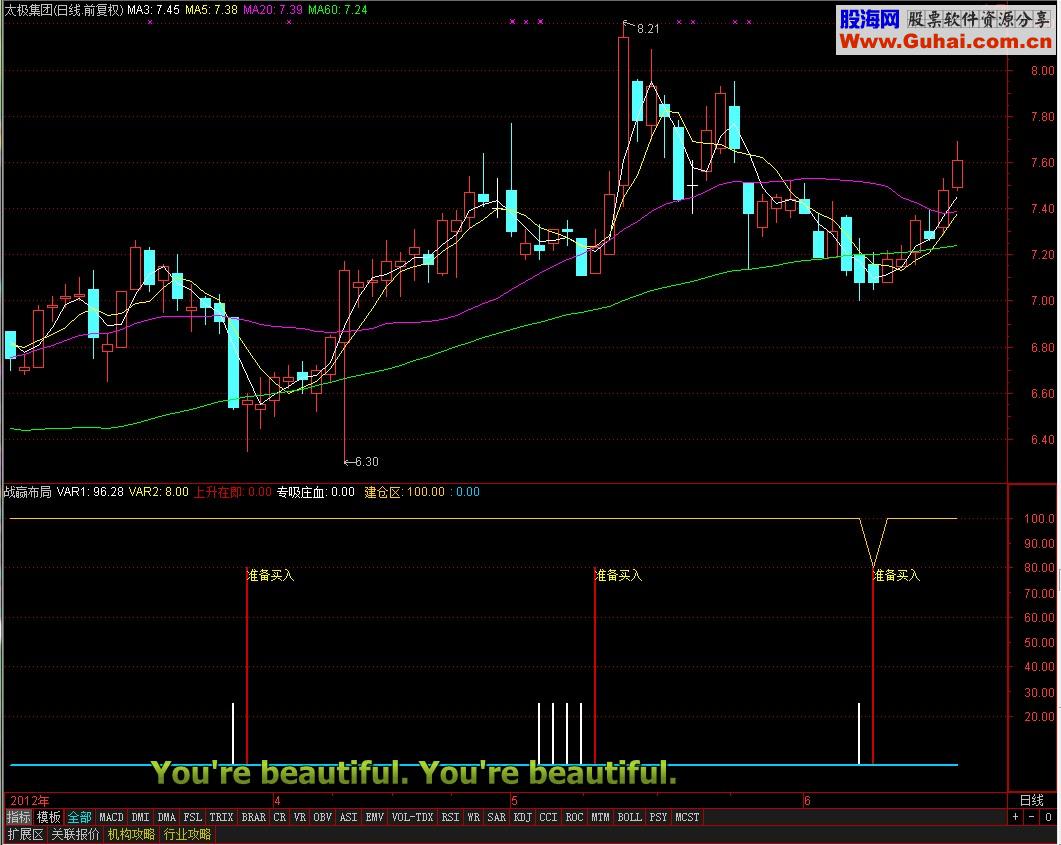Click the minus zoom-out button
This screenshot has width=1061, height=845.
pos(1032,817)
